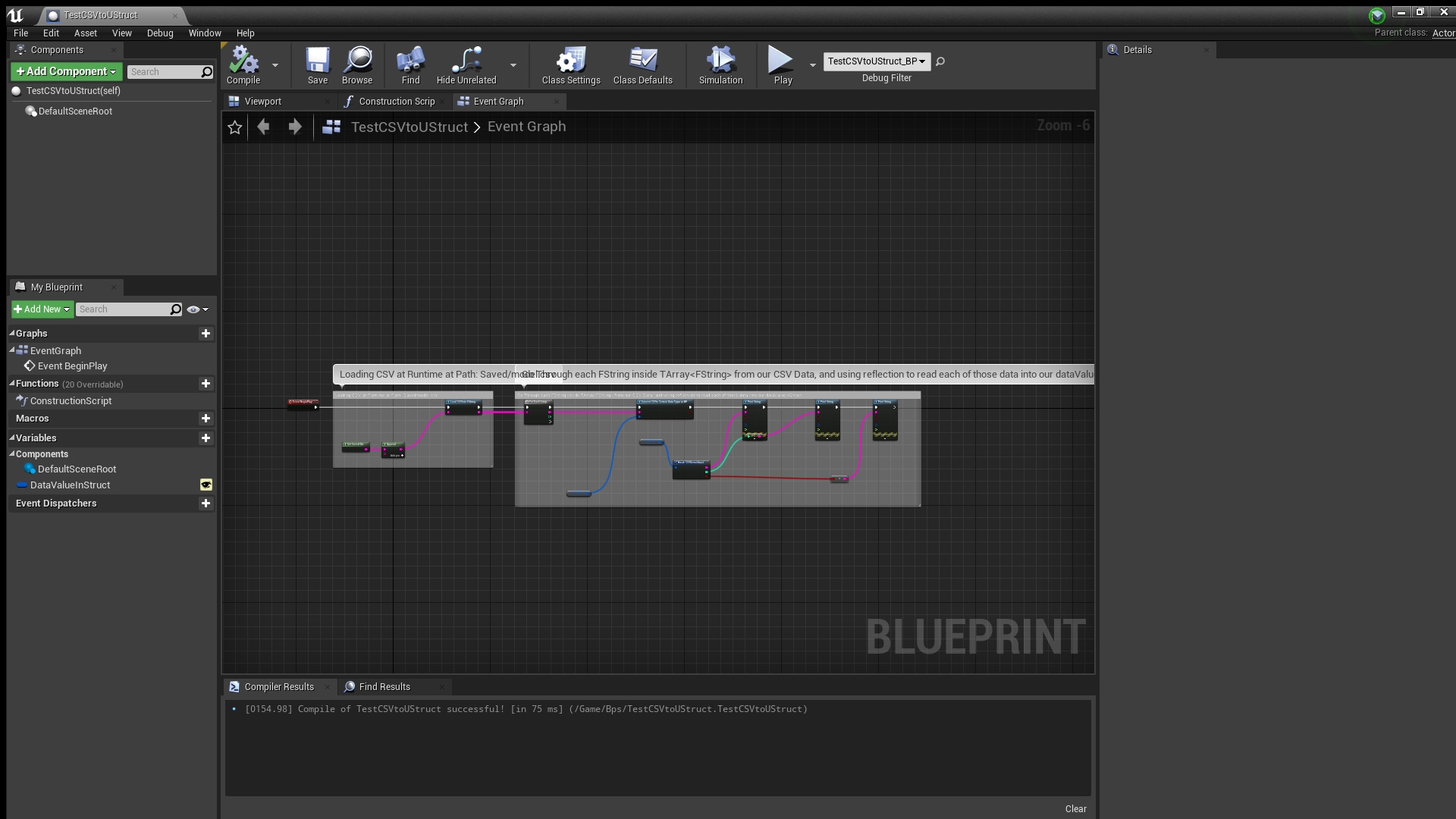Click the My Blueprint search field

click(123, 309)
